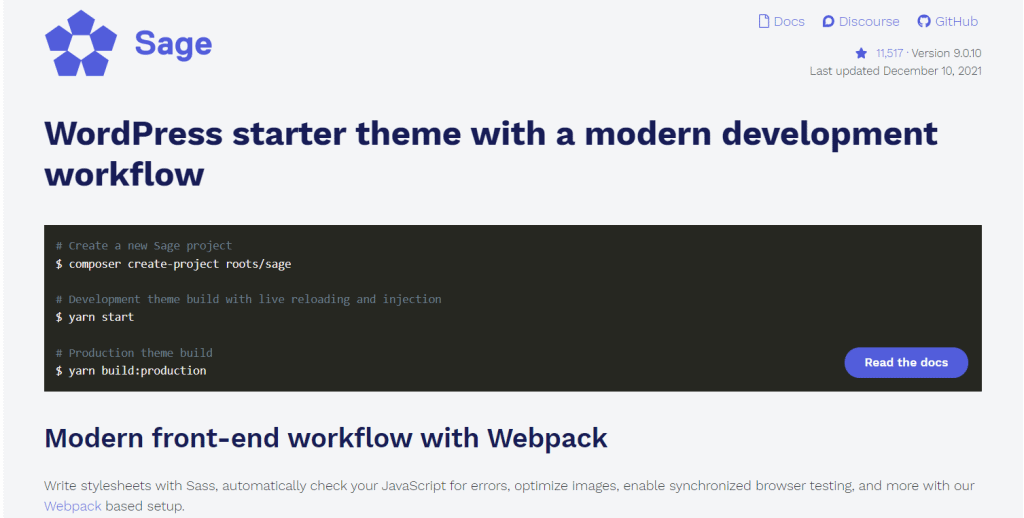Click the Discourse speech bubble icon

pyautogui.click(x=828, y=22)
